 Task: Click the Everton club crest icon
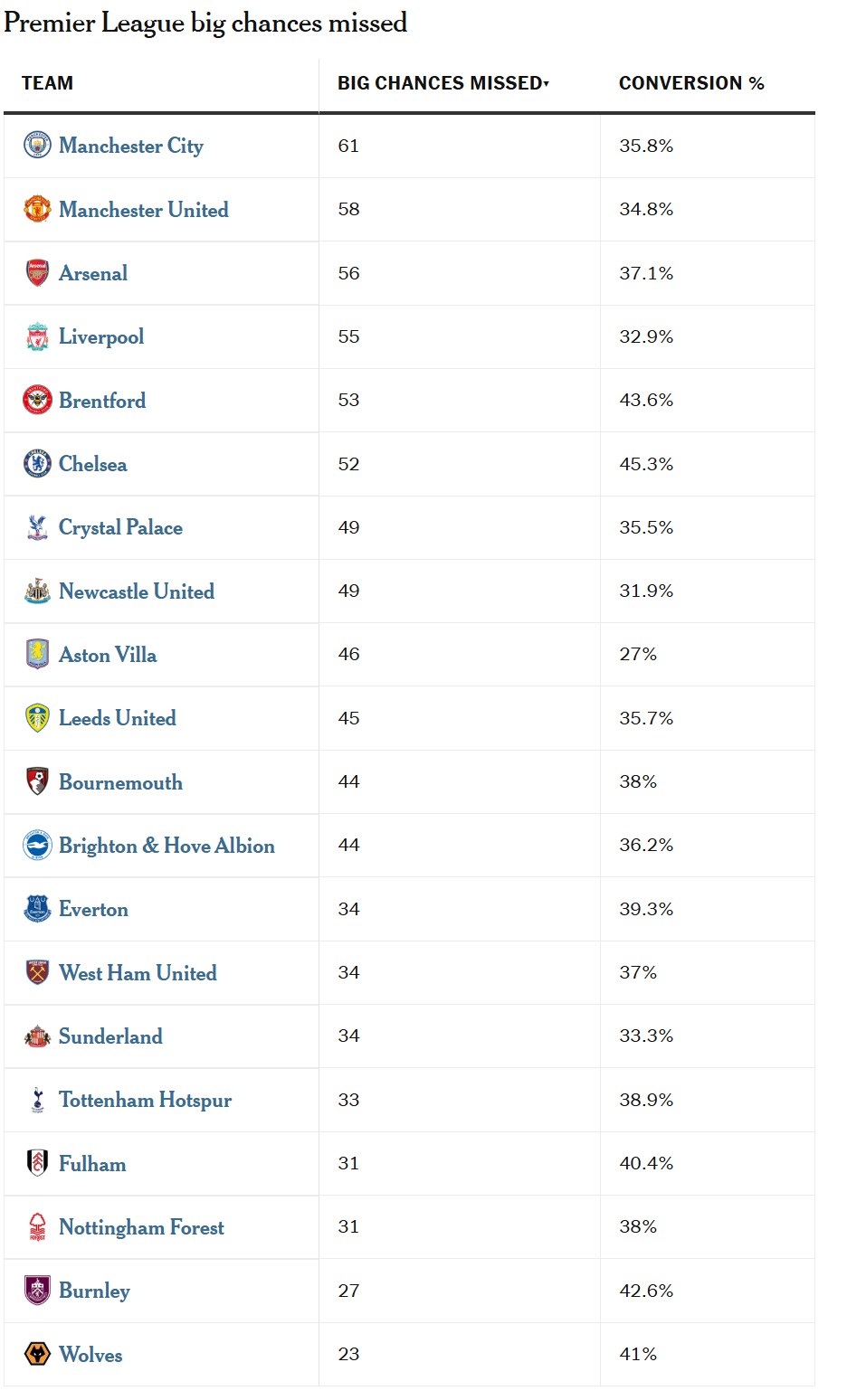tap(37, 909)
